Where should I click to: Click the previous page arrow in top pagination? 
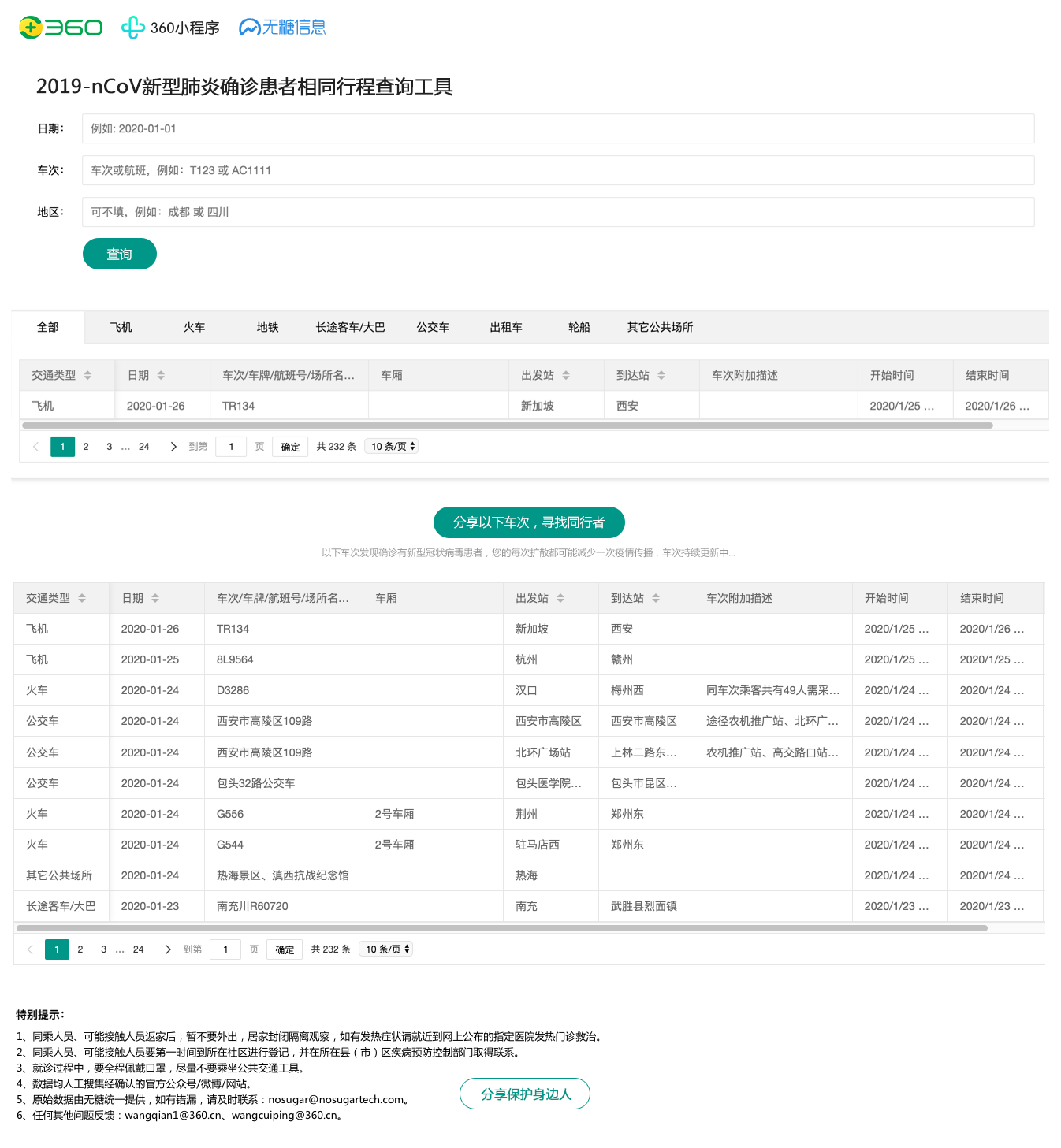pyautogui.click(x=35, y=446)
